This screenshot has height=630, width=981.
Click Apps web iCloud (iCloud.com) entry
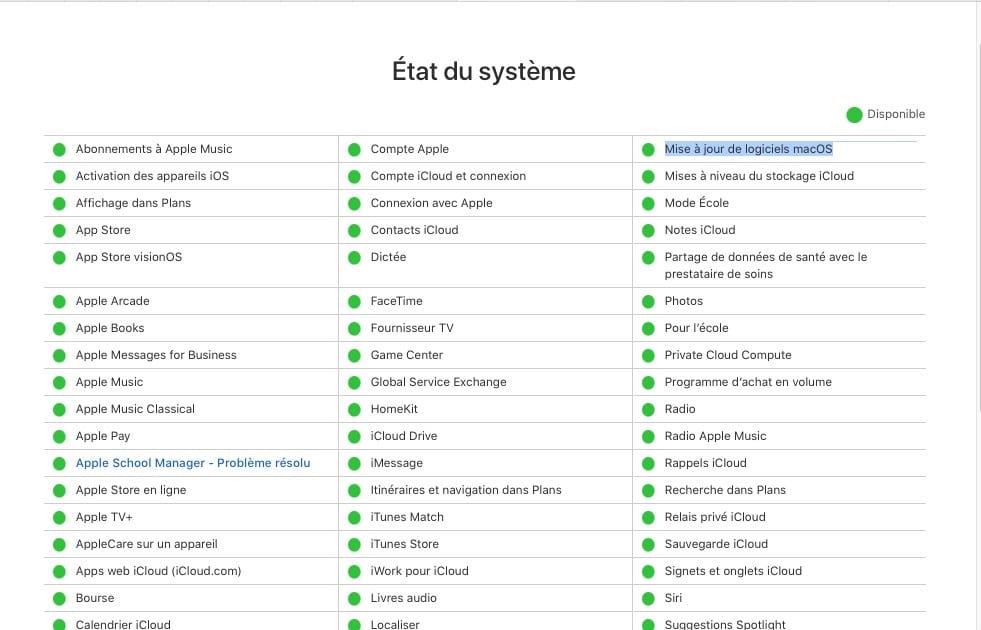[x=158, y=571]
